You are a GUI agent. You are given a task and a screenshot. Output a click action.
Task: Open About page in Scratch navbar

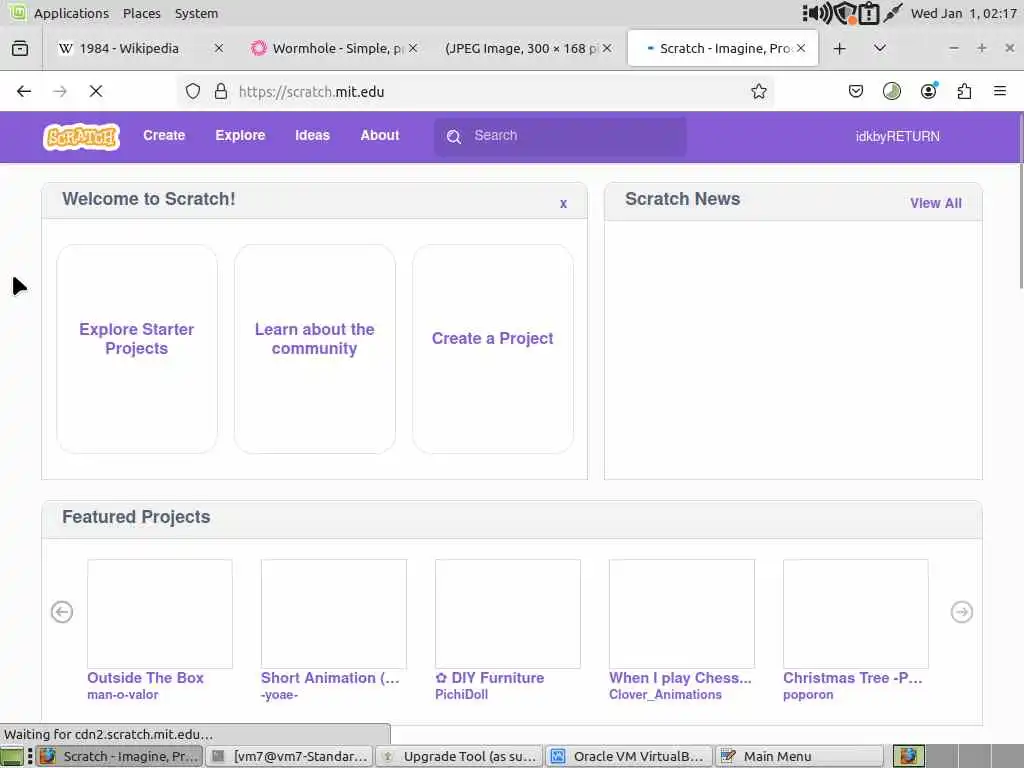[379, 135]
